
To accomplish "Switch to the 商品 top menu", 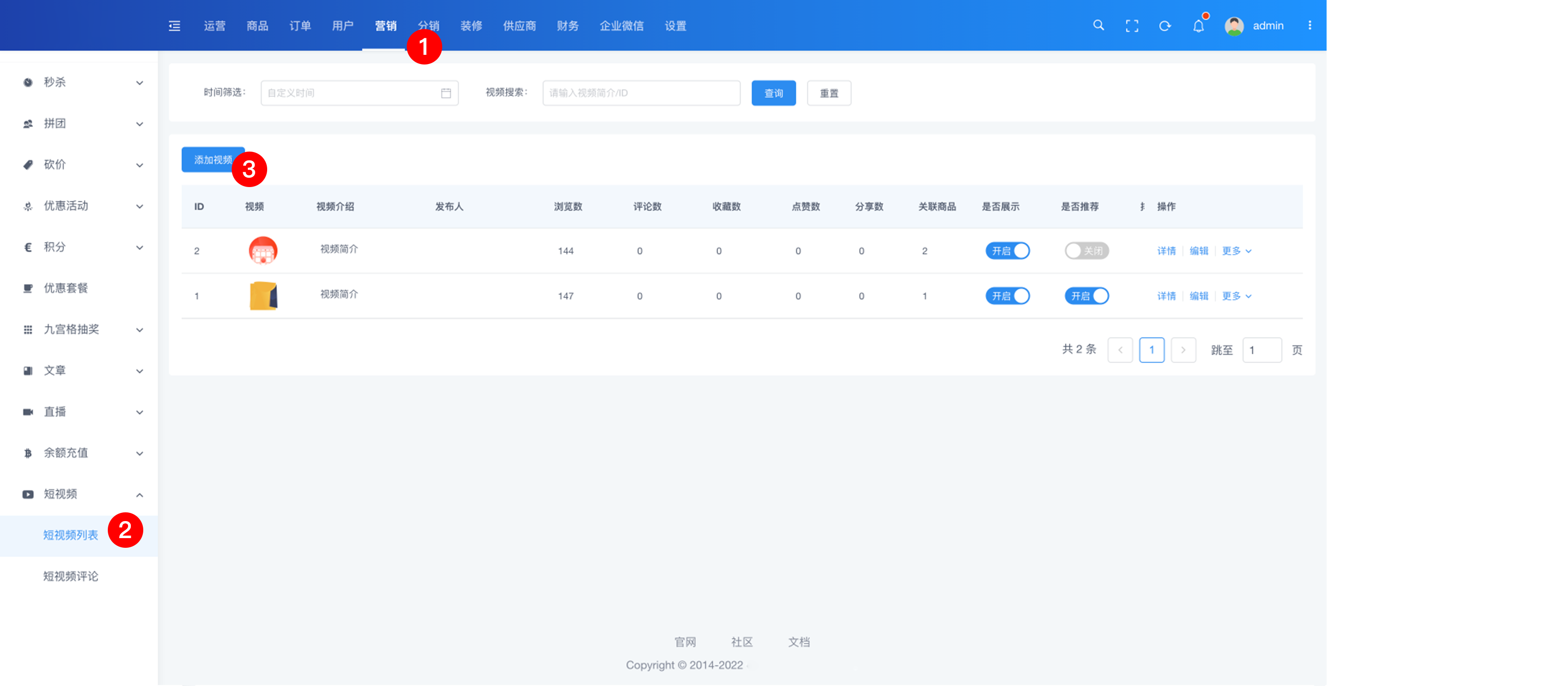I will pos(257,25).
